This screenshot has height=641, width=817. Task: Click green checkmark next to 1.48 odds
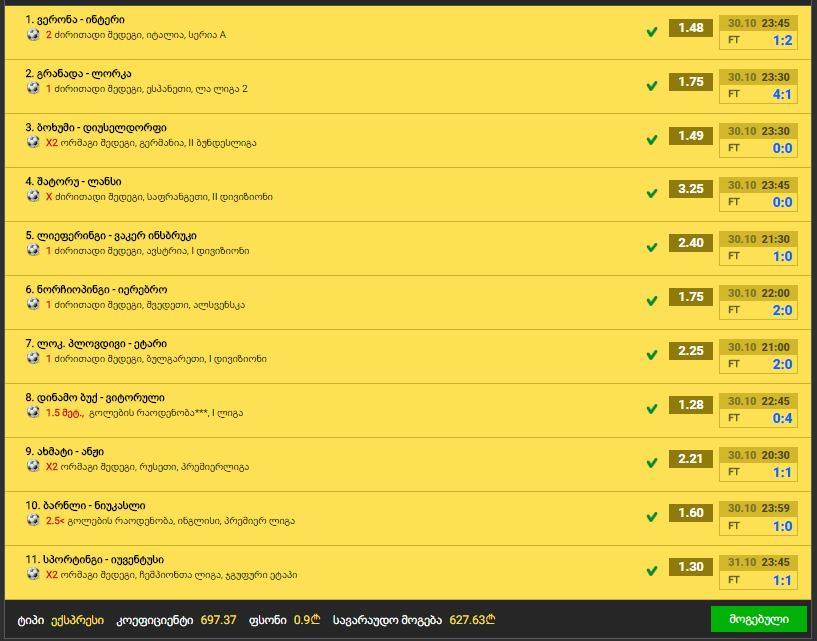click(x=651, y=32)
